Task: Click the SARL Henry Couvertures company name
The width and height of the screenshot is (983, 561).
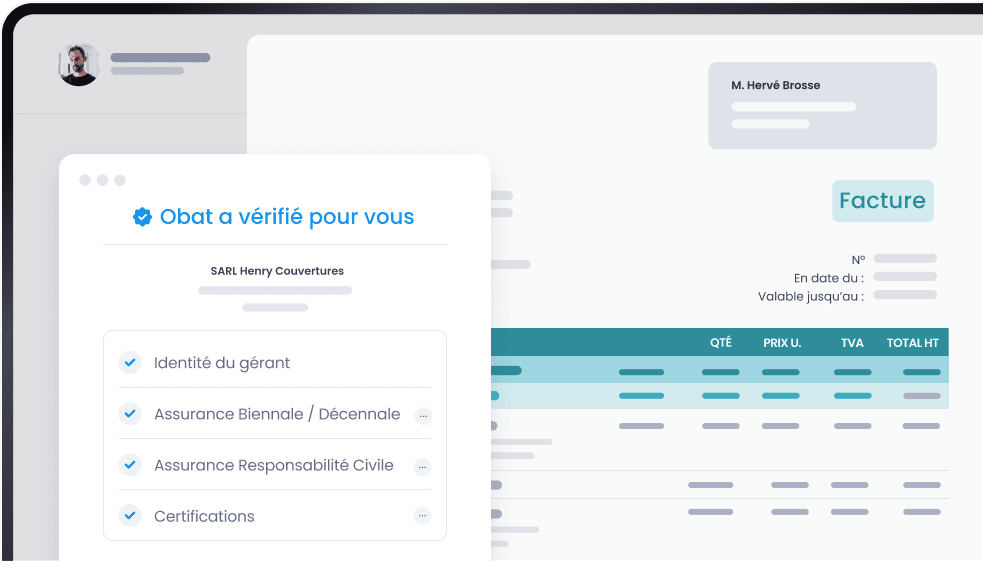Action: click(x=277, y=271)
